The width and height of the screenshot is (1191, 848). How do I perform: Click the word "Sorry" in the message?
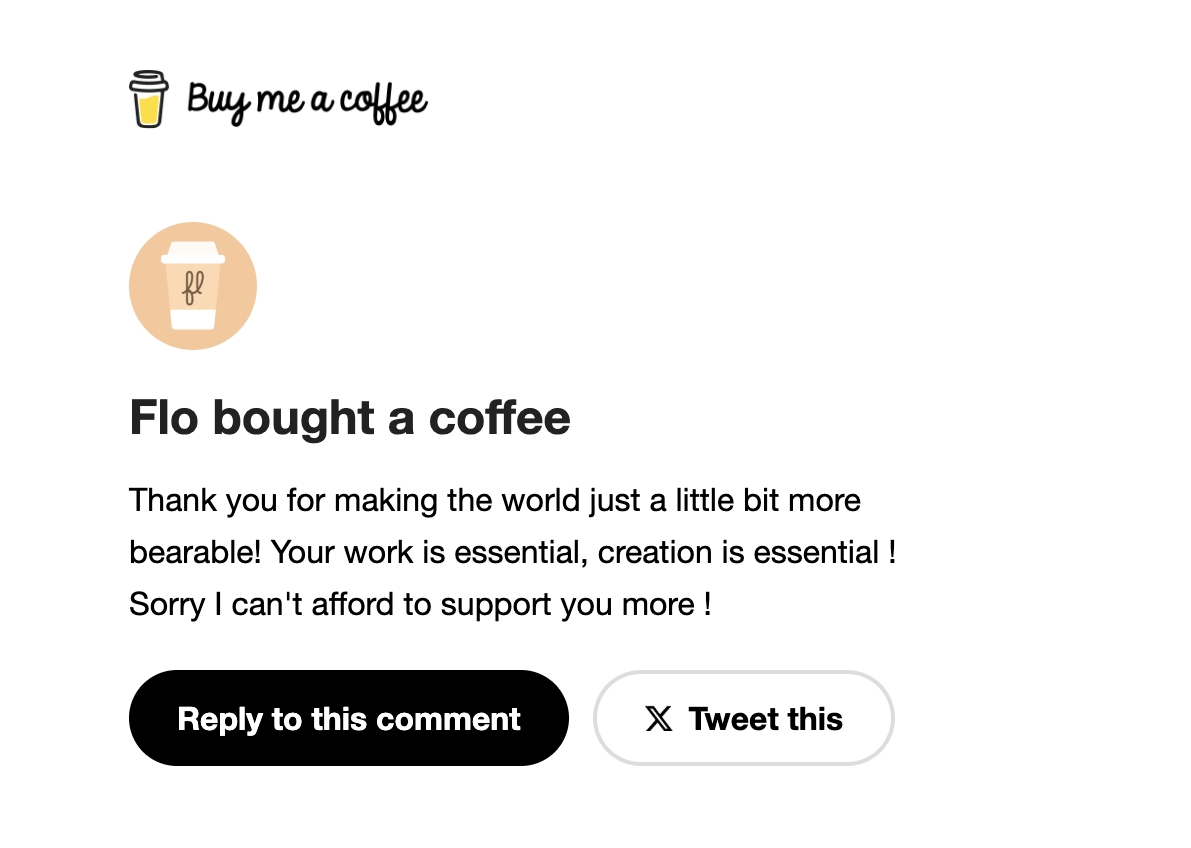(167, 605)
